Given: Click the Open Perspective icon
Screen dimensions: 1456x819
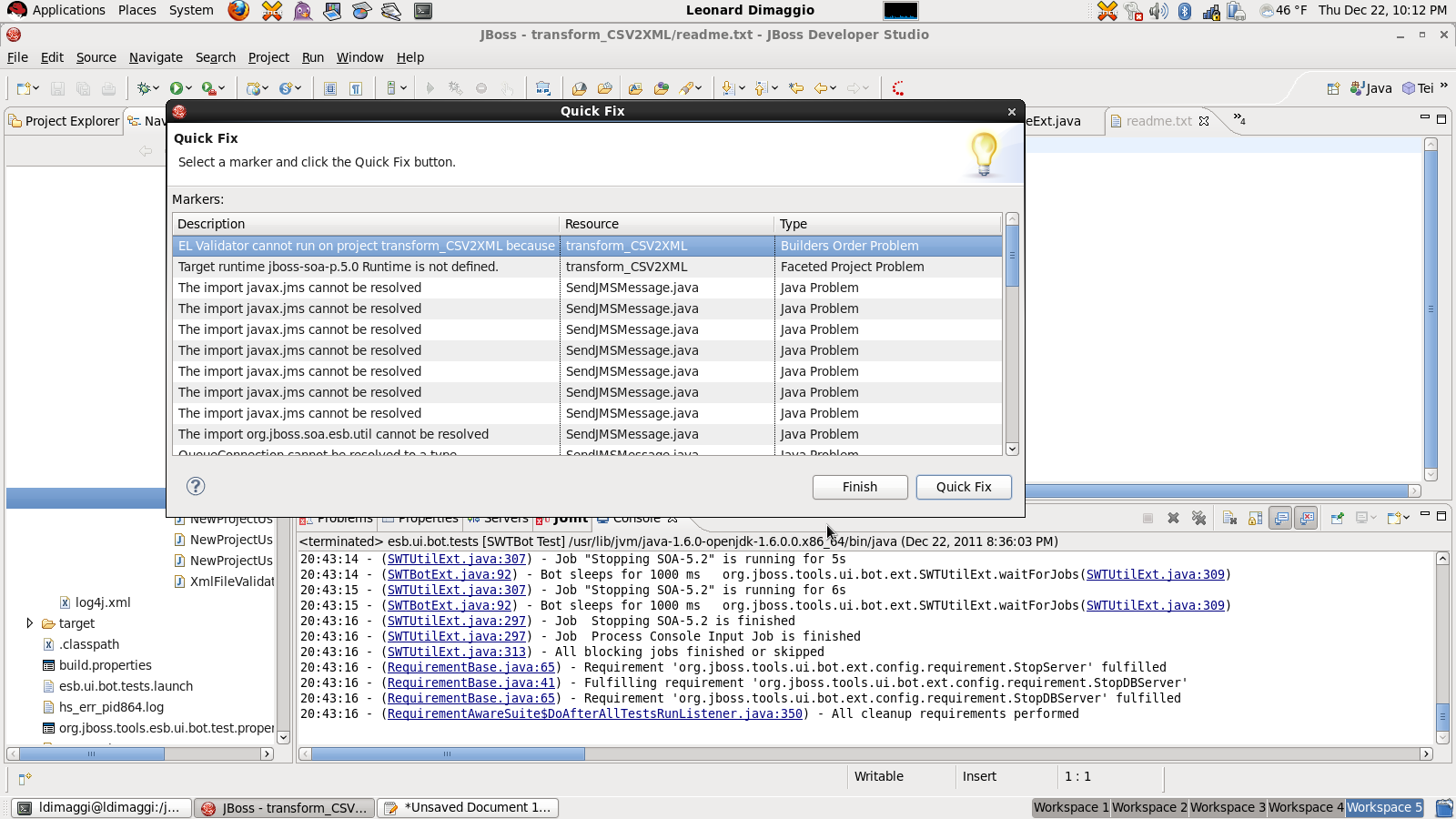Looking at the screenshot, I should tap(1333, 88).
